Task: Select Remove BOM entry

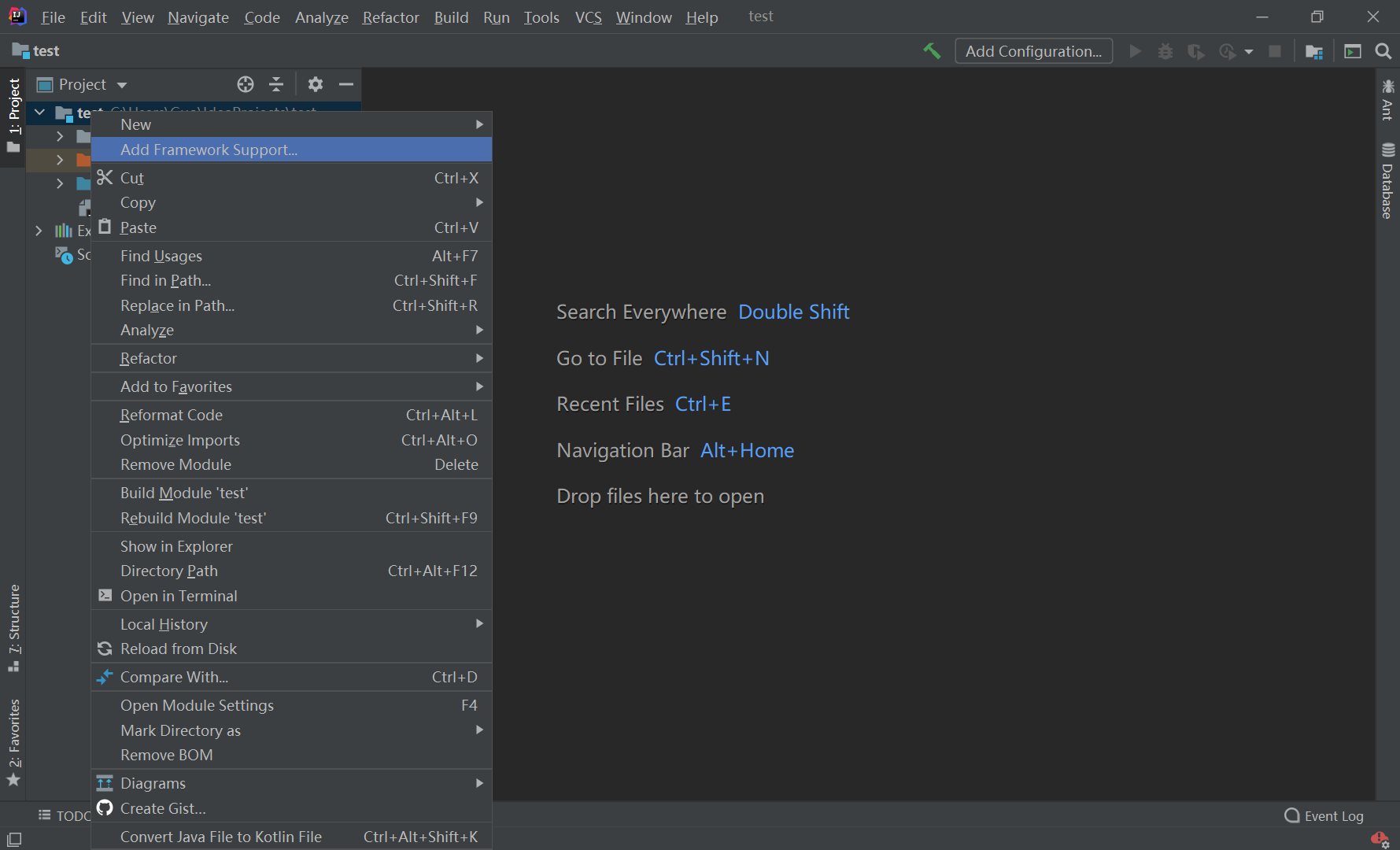Action: 291,755
